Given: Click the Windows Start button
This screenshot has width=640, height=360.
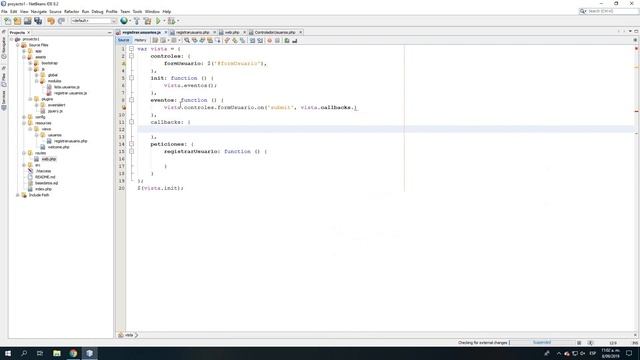Looking at the screenshot, I should (8, 353).
